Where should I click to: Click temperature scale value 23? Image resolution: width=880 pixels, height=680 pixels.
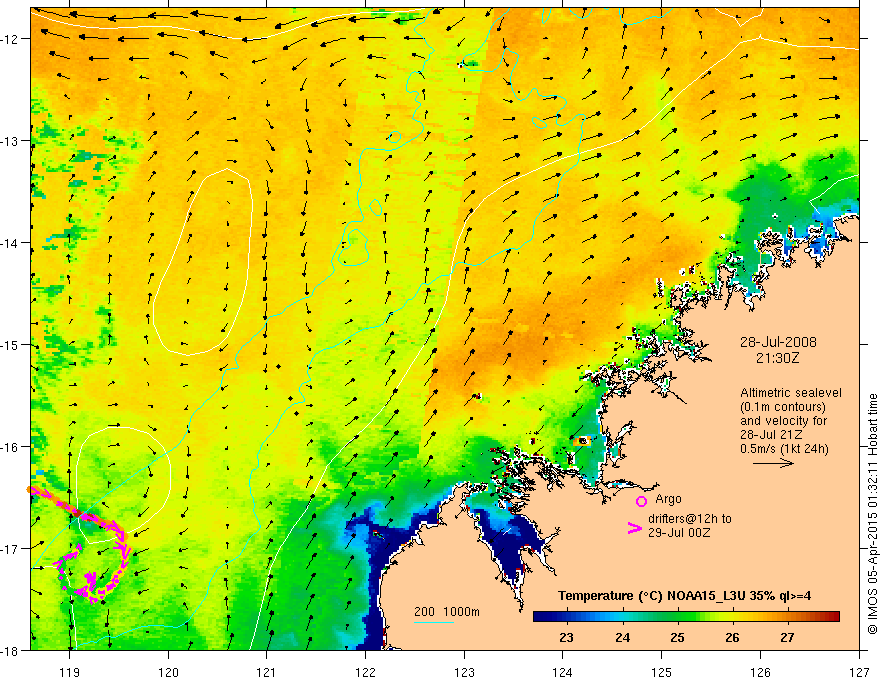pyautogui.click(x=566, y=637)
